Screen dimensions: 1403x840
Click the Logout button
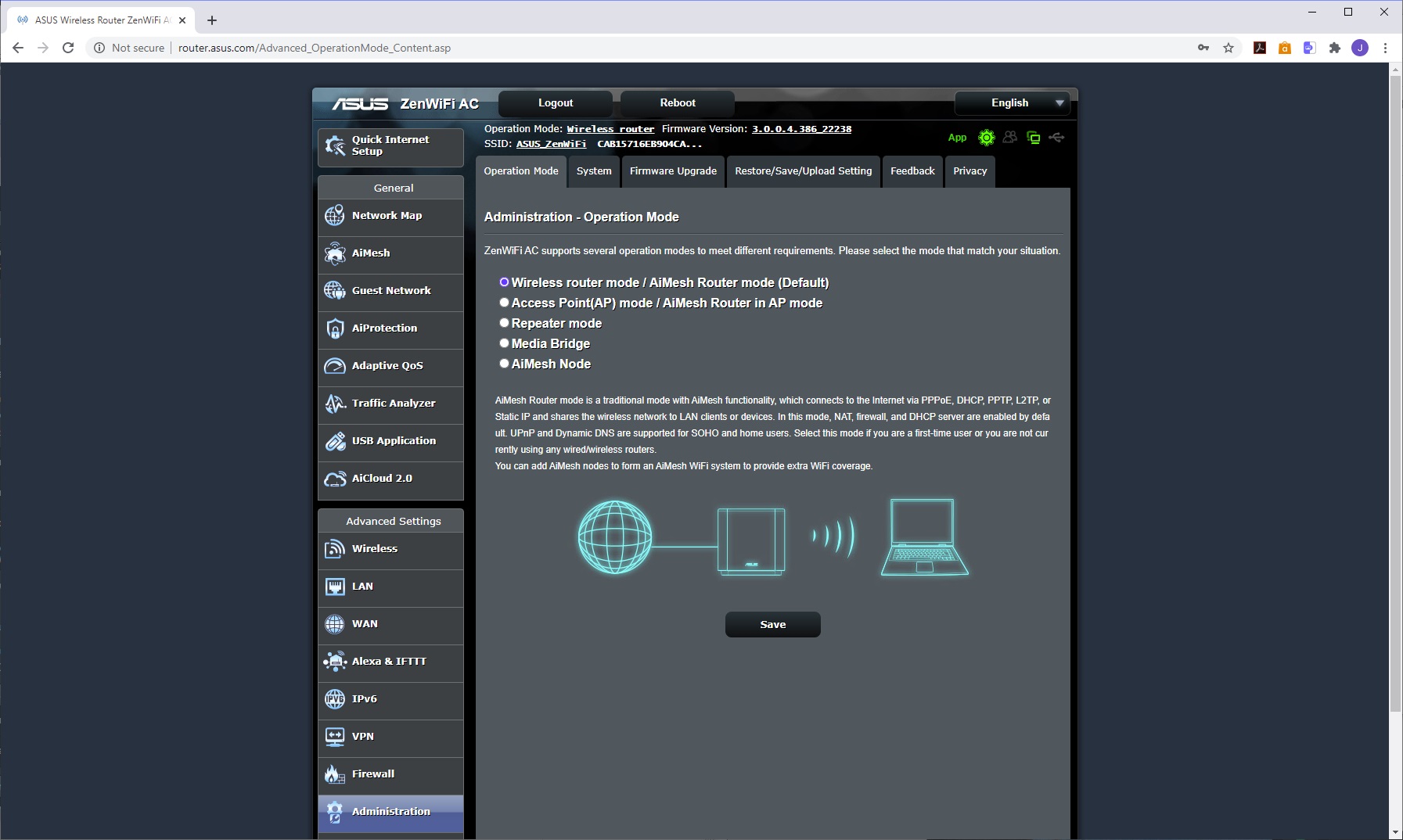pyautogui.click(x=556, y=103)
